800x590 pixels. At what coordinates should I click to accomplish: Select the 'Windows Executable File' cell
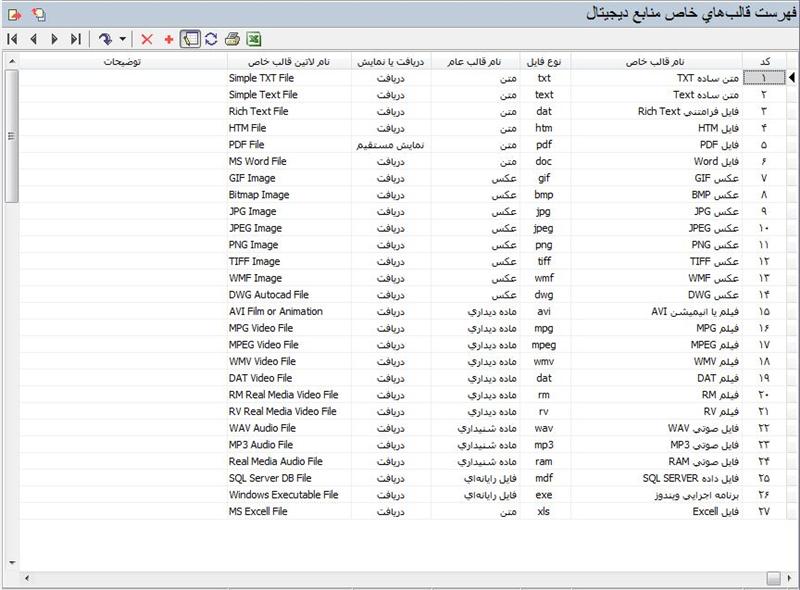point(289,495)
